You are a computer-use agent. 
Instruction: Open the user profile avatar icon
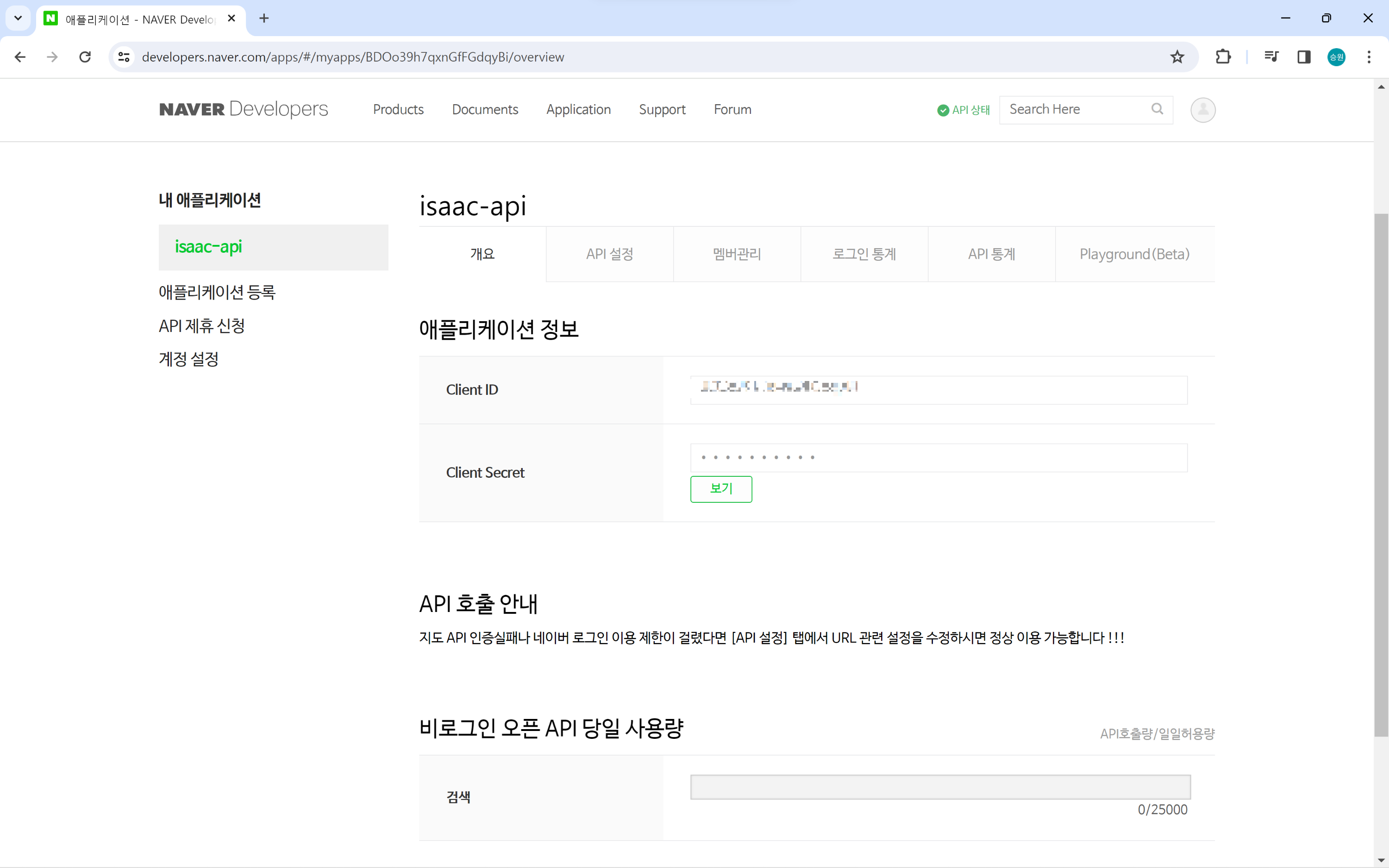point(1202,110)
